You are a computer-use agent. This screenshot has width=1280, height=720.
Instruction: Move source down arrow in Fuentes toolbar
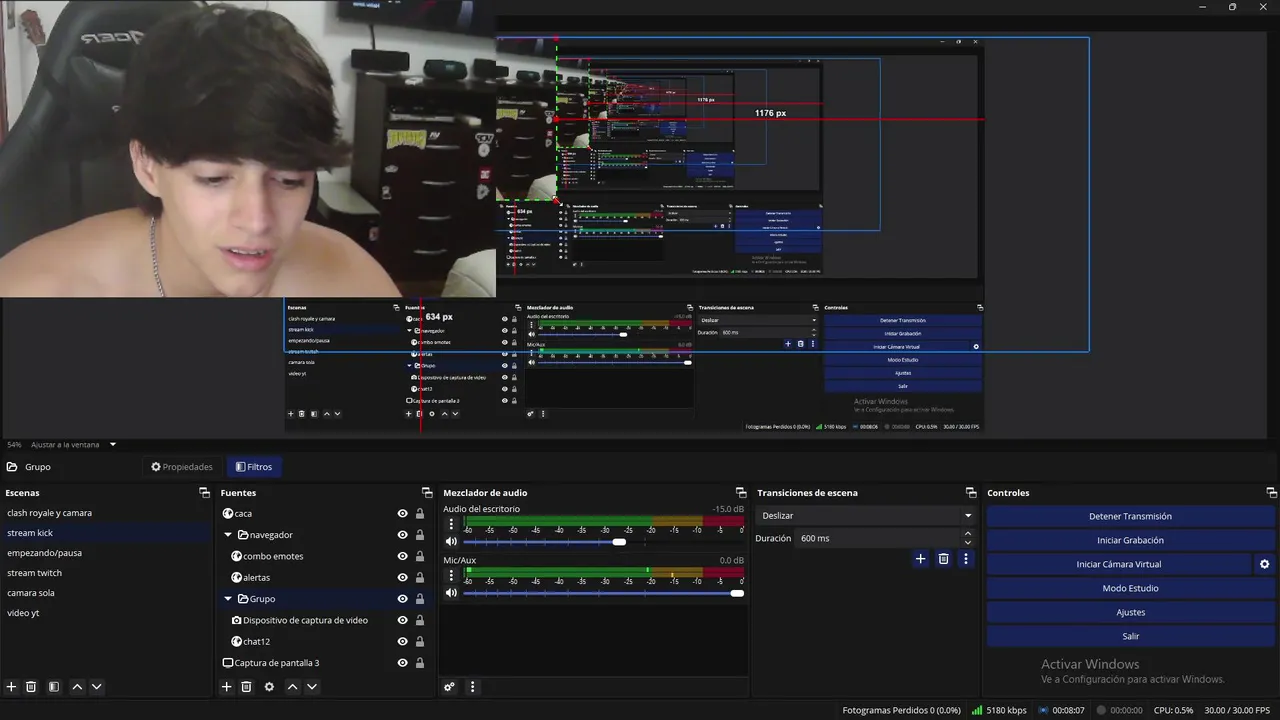pyautogui.click(x=311, y=687)
